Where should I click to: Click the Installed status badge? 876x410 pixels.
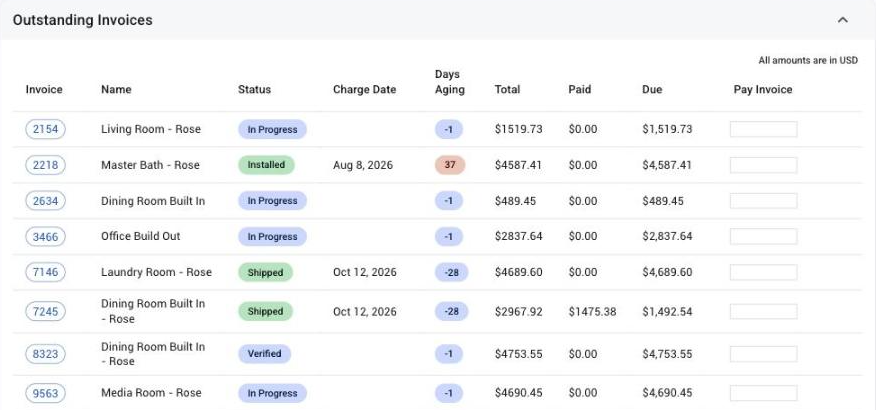266,165
